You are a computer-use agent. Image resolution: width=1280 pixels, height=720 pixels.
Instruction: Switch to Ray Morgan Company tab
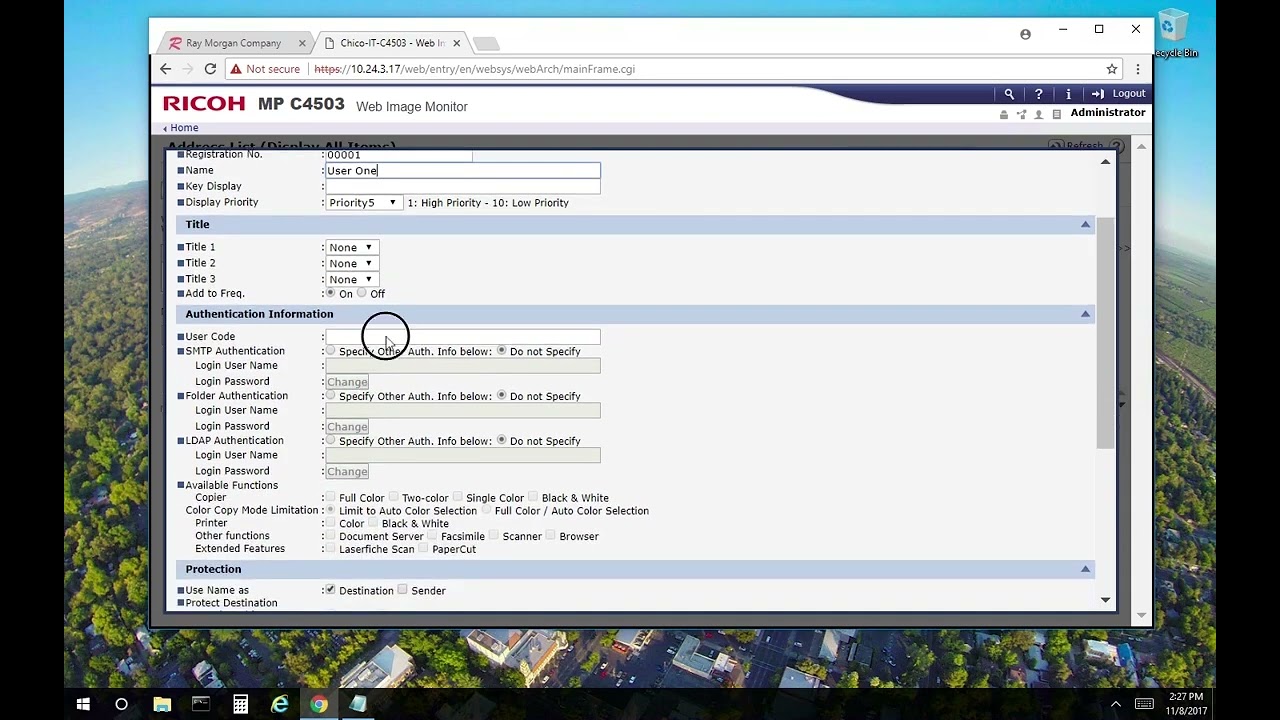(234, 43)
